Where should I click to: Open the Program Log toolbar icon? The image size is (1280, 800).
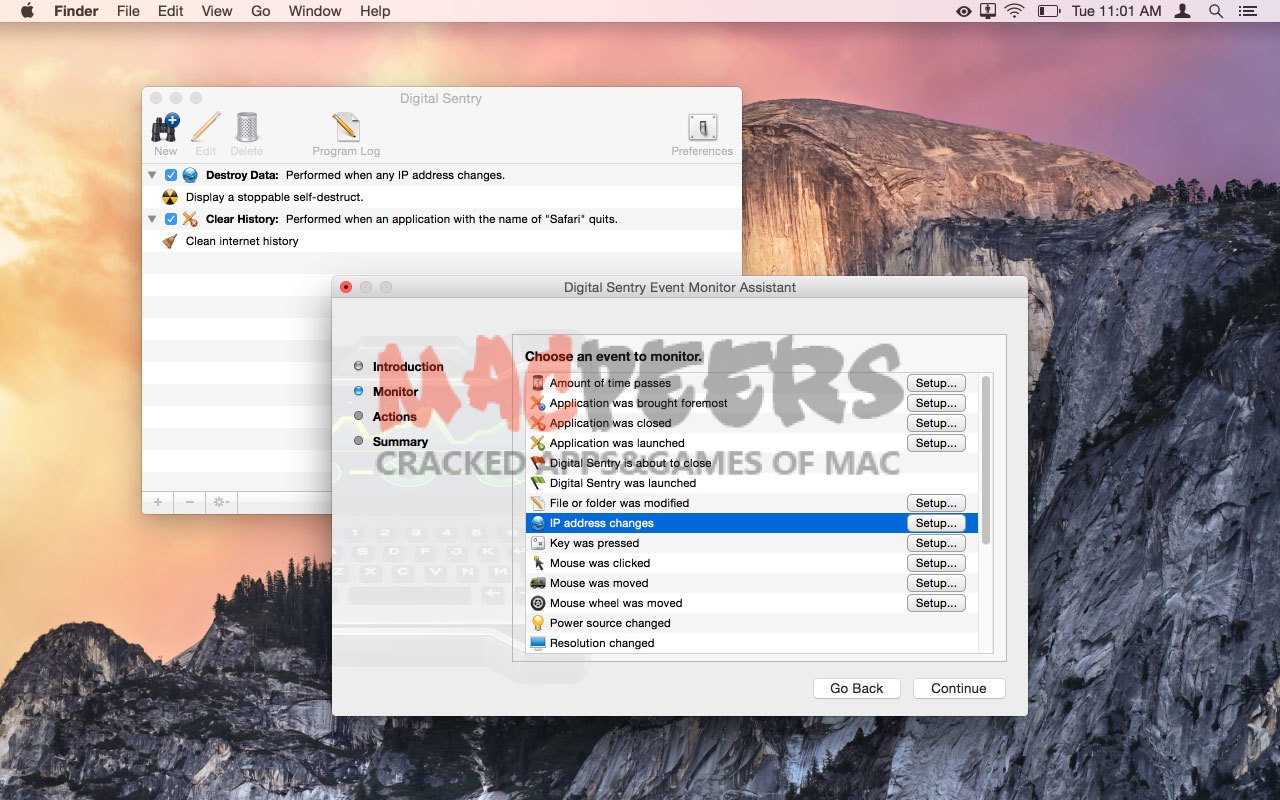346,128
